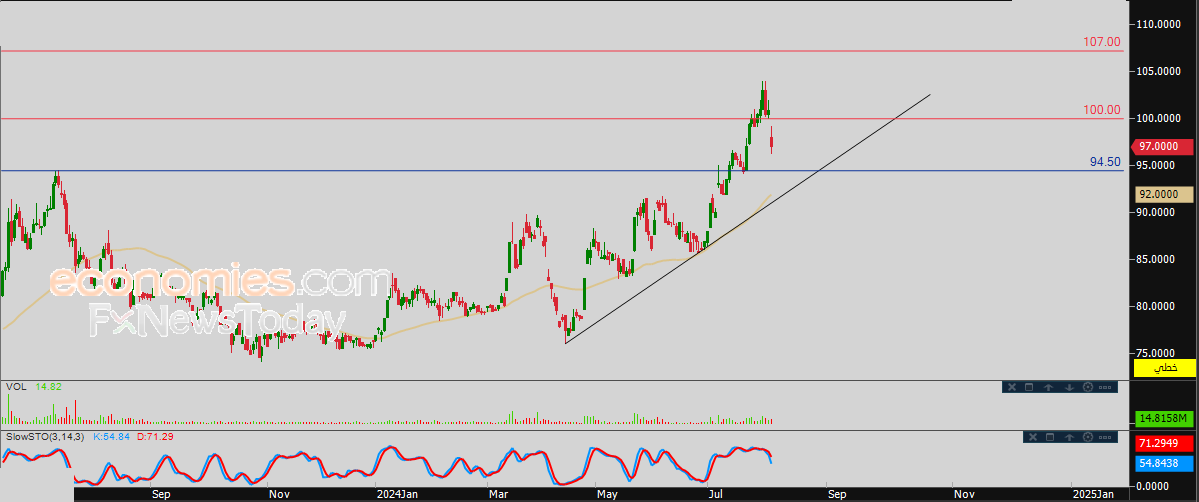Open more options on VOL panel
1199x502 pixels.
click(x=1105, y=388)
